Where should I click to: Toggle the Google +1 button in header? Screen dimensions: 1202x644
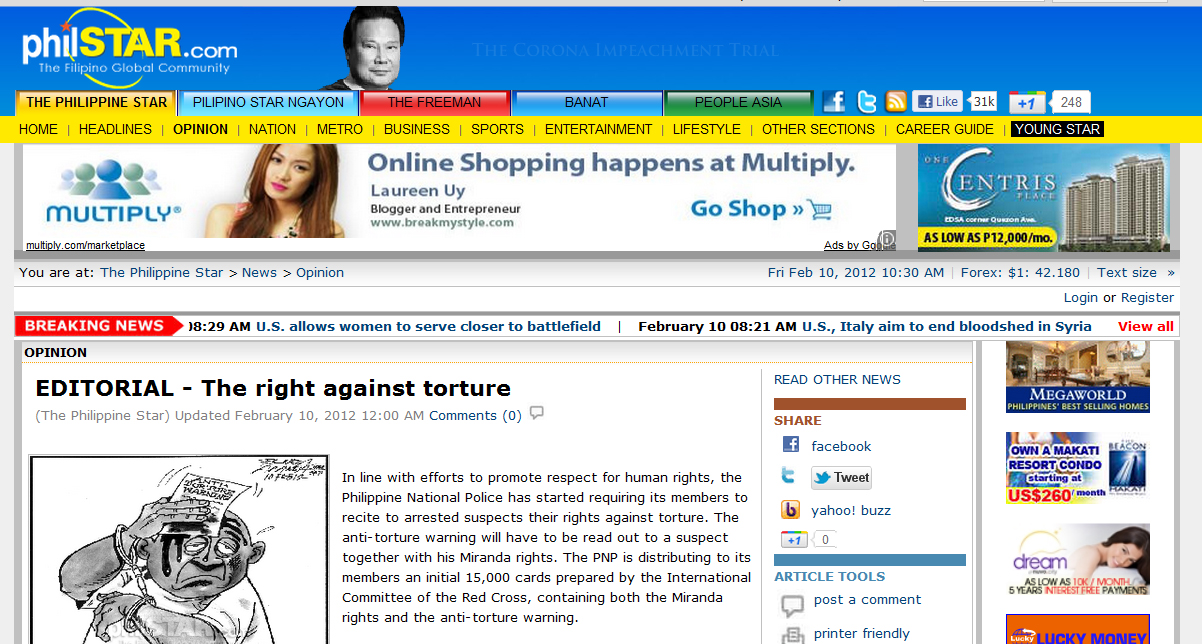(1027, 102)
